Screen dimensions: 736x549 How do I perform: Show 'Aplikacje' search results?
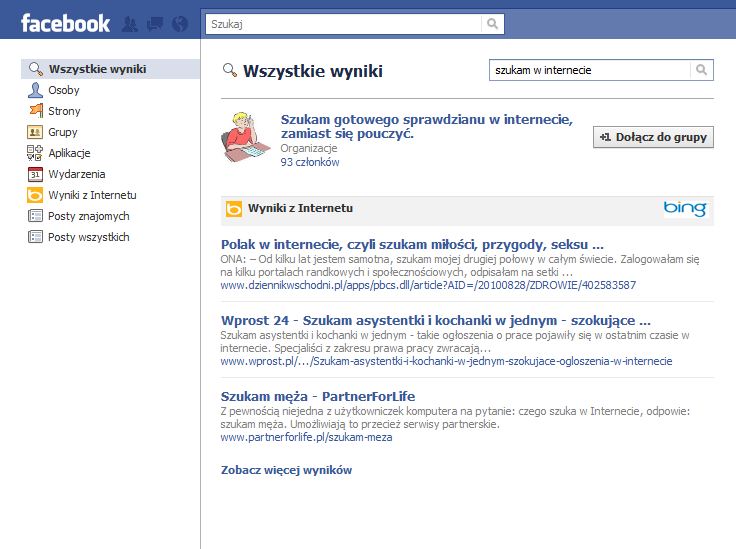(69, 153)
